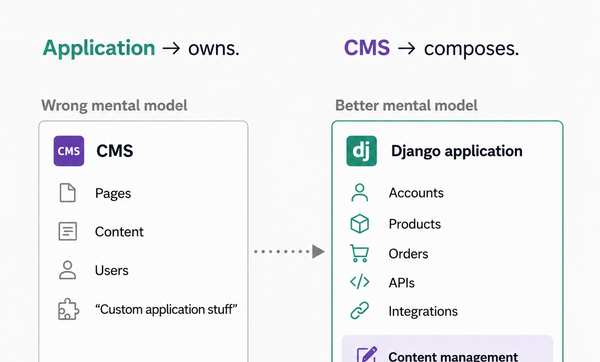600x362 pixels.
Task: Click the purple CMS heading text
Action: pyautogui.click(x=367, y=48)
